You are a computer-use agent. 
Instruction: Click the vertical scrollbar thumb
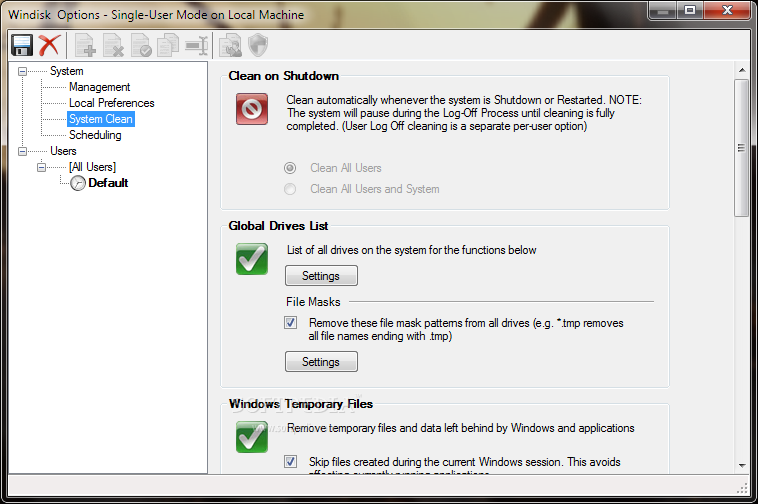click(742, 148)
